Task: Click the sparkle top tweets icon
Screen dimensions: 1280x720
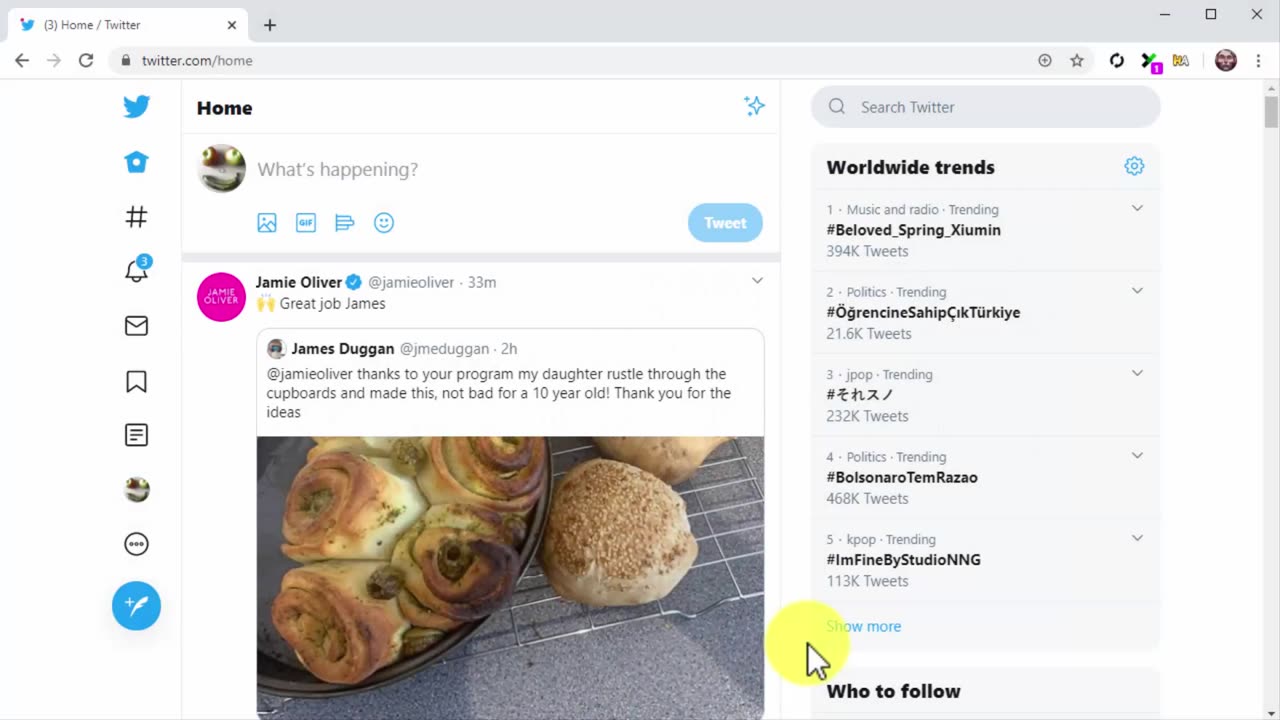Action: (x=754, y=106)
